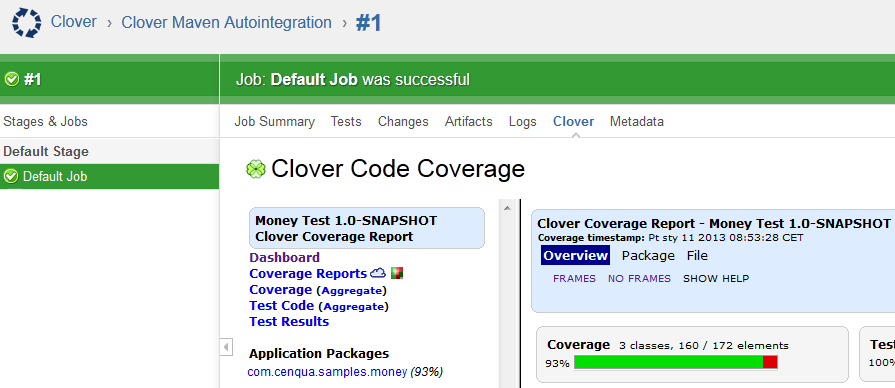Open the com.cenqua.samples.money package
The height and width of the screenshot is (388, 895).
pyautogui.click(x=327, y=372)
